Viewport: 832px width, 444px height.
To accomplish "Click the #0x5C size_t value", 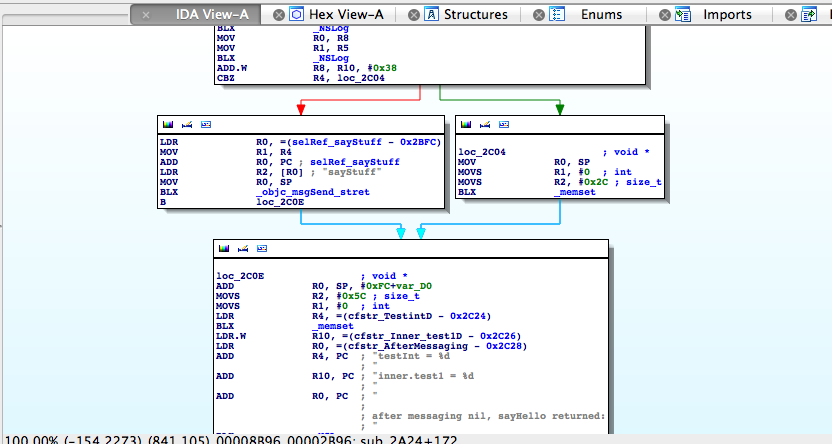I will 351,296.
